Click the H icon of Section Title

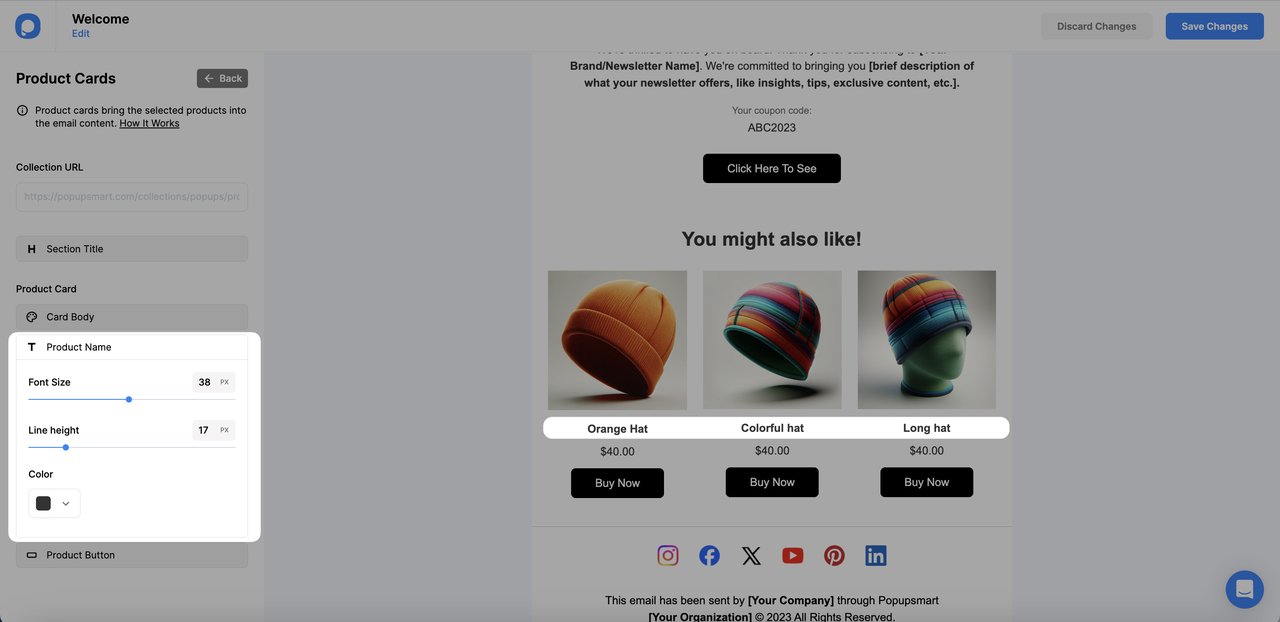31,249
